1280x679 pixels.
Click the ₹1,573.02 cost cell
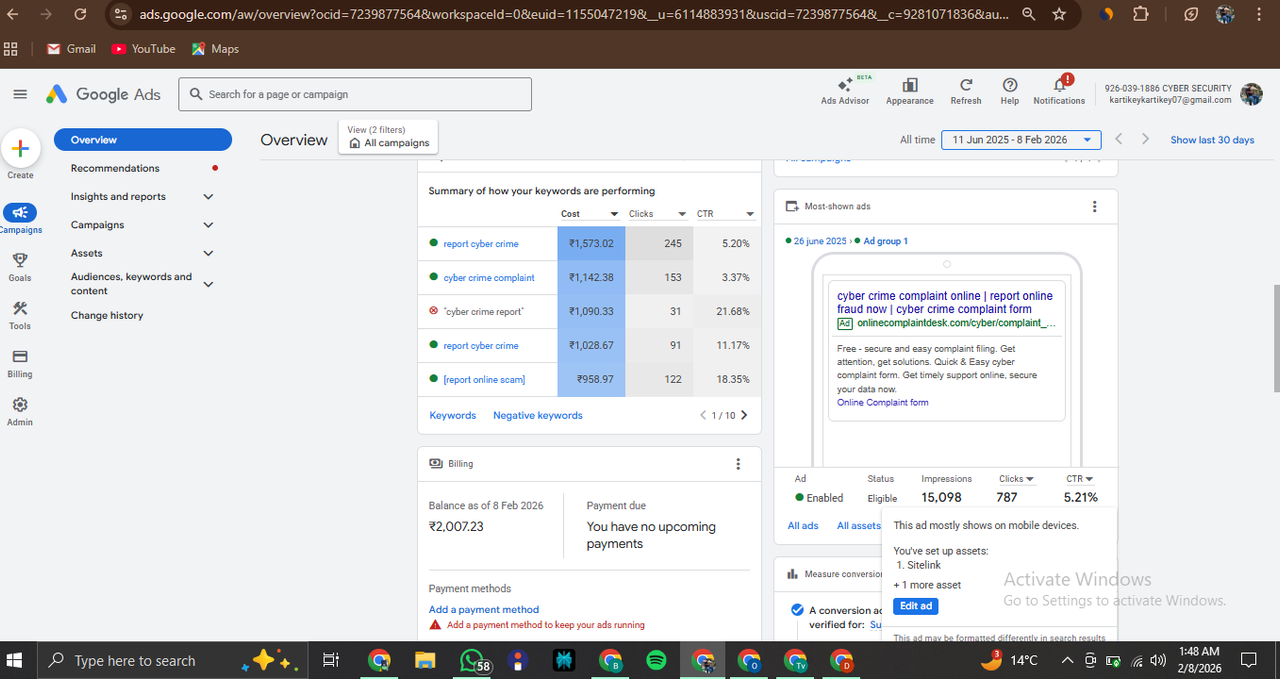[591, 243]
